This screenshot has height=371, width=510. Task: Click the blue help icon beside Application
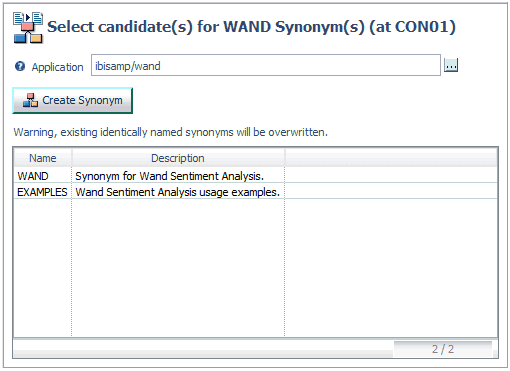click(20, 66)
